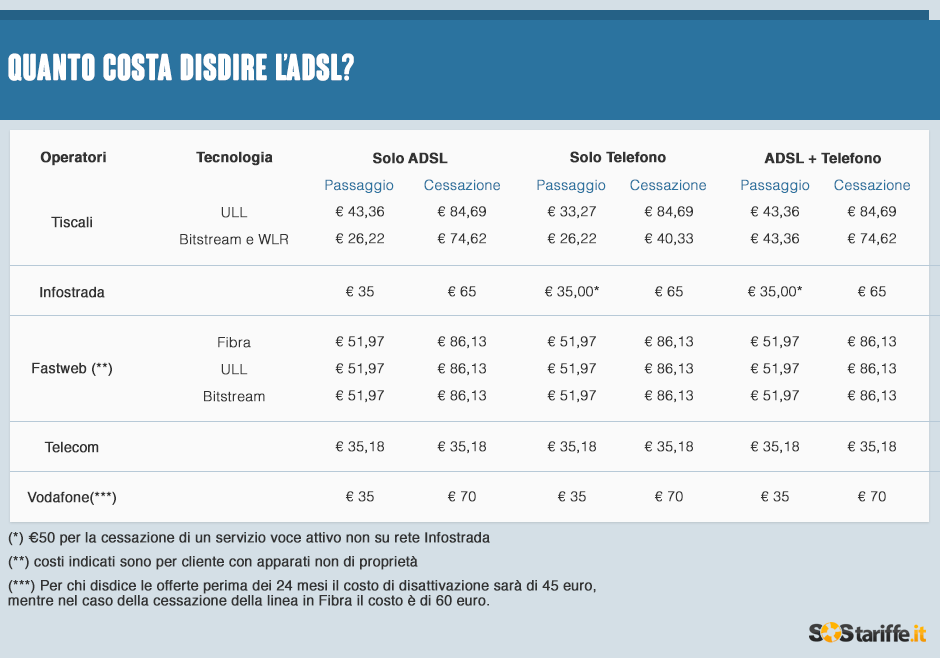This screenshot has width=940, height=658.
Task: Click Fastweb ULL Solo Telefono Cessazione "€ 86,13"
Action: pyautogui.click(x=669, y=369)
